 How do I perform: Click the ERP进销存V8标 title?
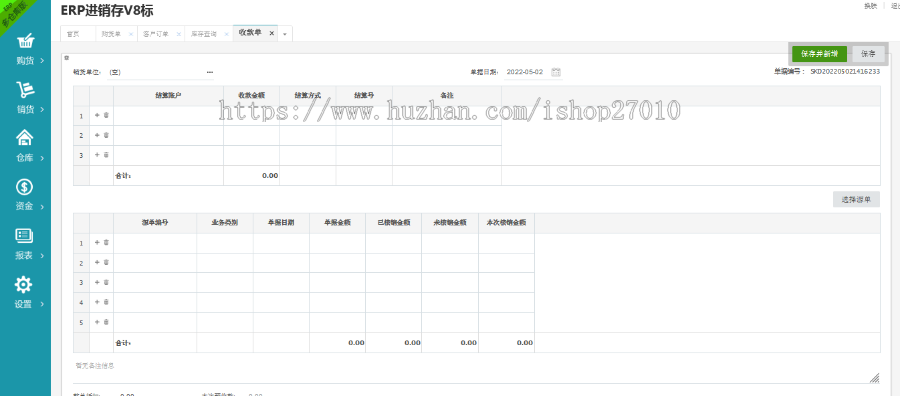(107, 11)
